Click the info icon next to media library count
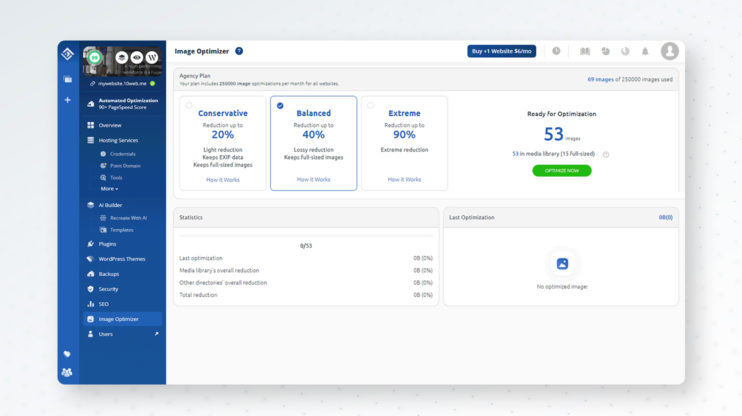The height and width of the screenshot is (416, 742). [606, 154]
